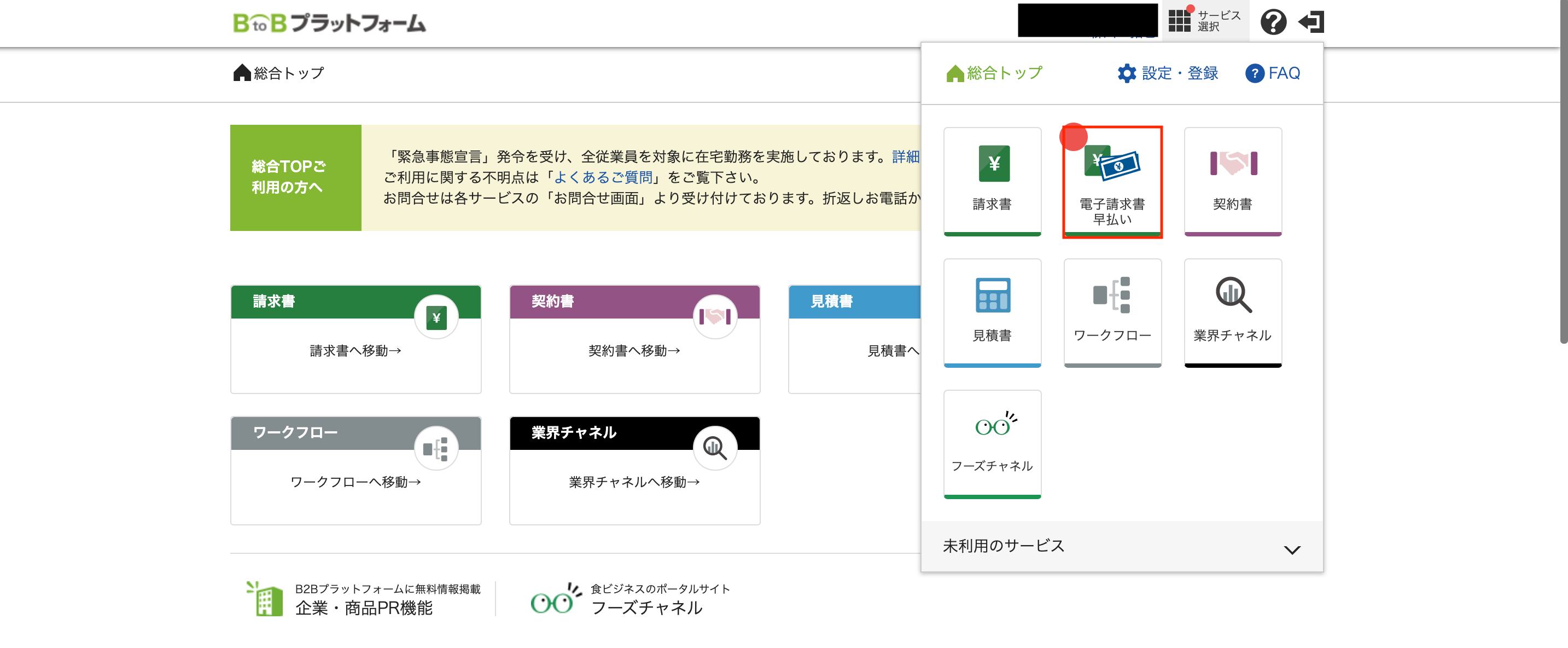This screenshot has height=648, width=1568.
Task: Open 電子請求書早払い service tile
Action: (x=1112, y=182)
